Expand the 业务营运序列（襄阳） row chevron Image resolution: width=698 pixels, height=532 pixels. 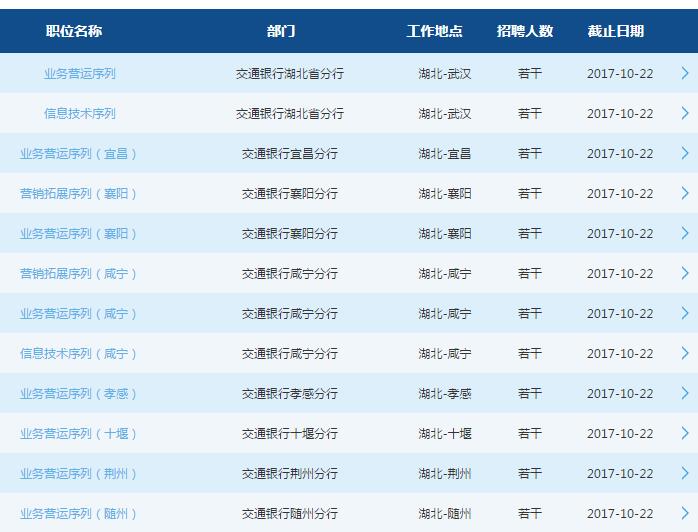point(684,233)
